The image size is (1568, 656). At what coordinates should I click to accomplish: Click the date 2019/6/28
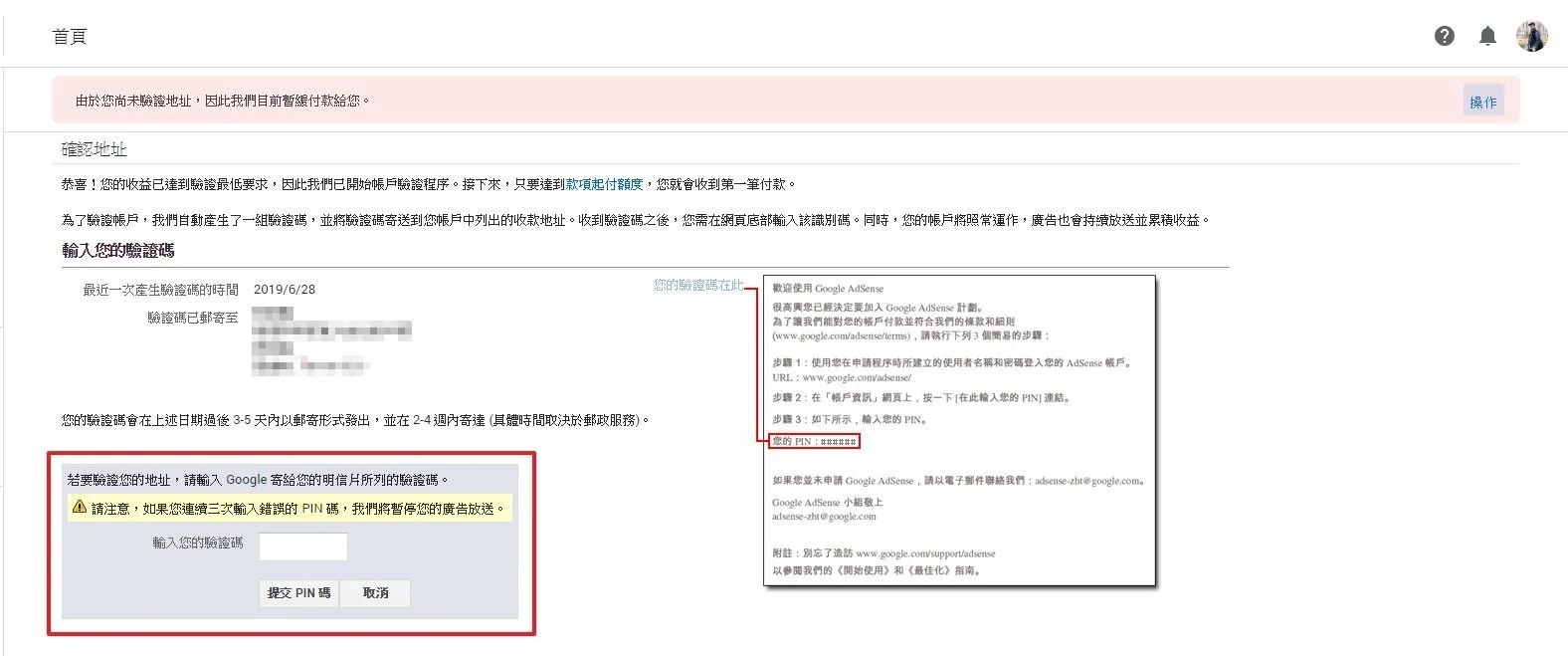point(285,290)
